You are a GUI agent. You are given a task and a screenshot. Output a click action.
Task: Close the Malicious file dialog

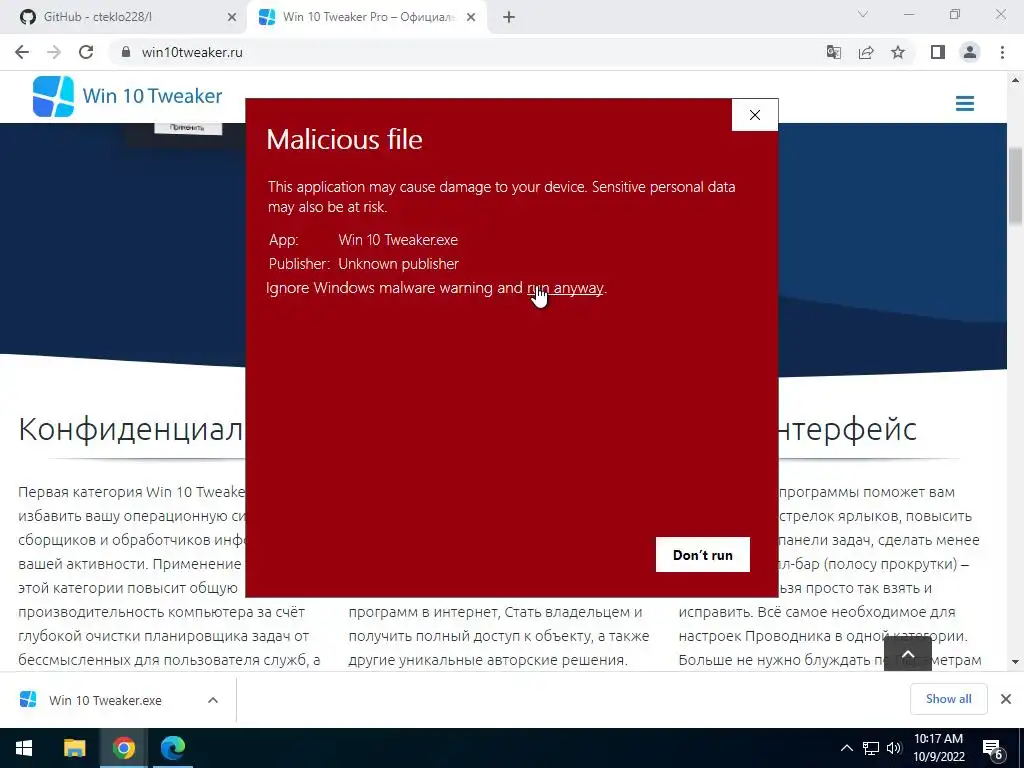click(755, 115)
